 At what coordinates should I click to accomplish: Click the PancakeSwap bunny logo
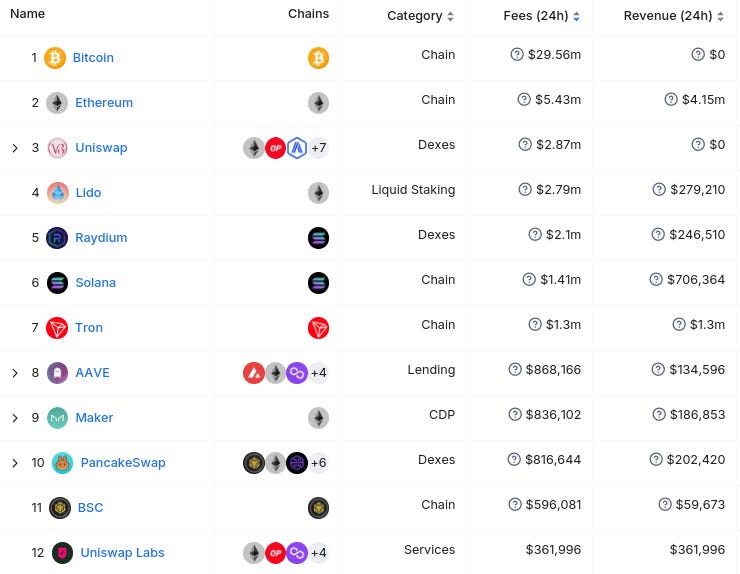point(62,463)
